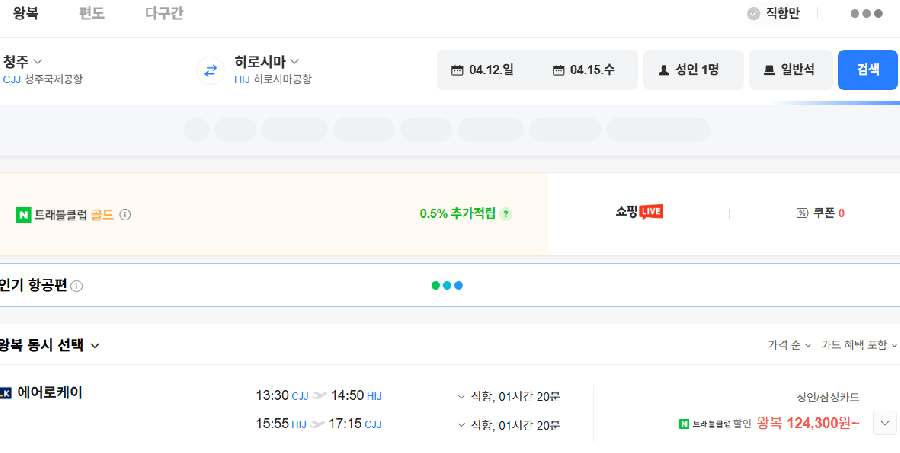Switch to the 편도 tab
The width and height of the screenshot is (900, 453).
92,14
